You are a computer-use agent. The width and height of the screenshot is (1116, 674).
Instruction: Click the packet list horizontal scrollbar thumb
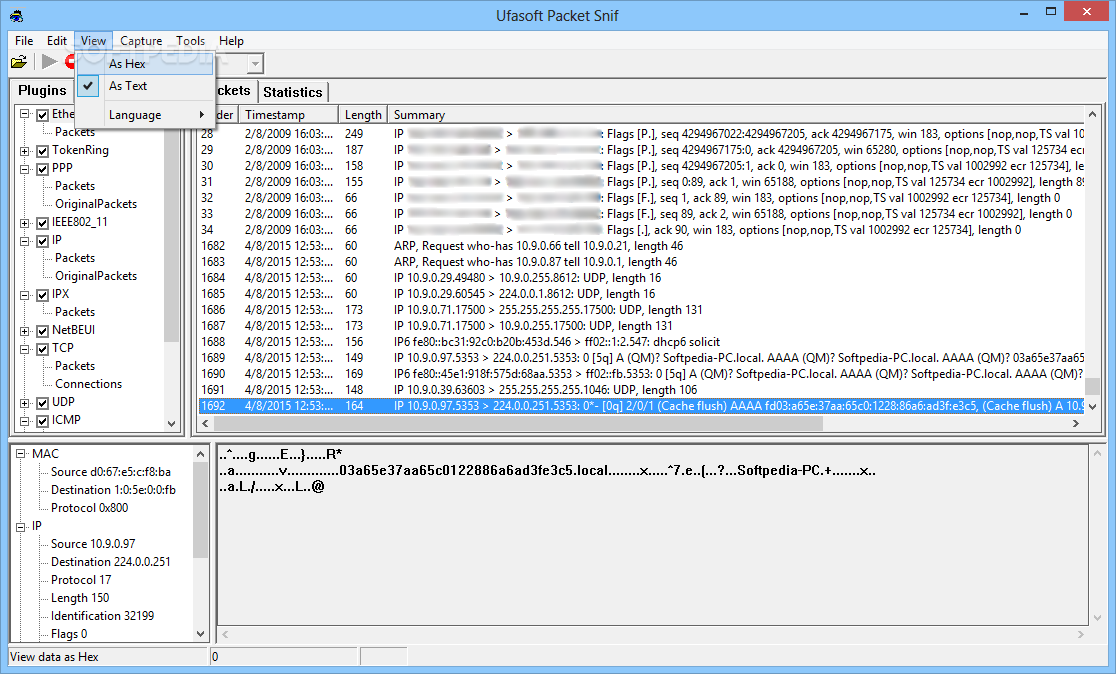[x=517, y=423]
